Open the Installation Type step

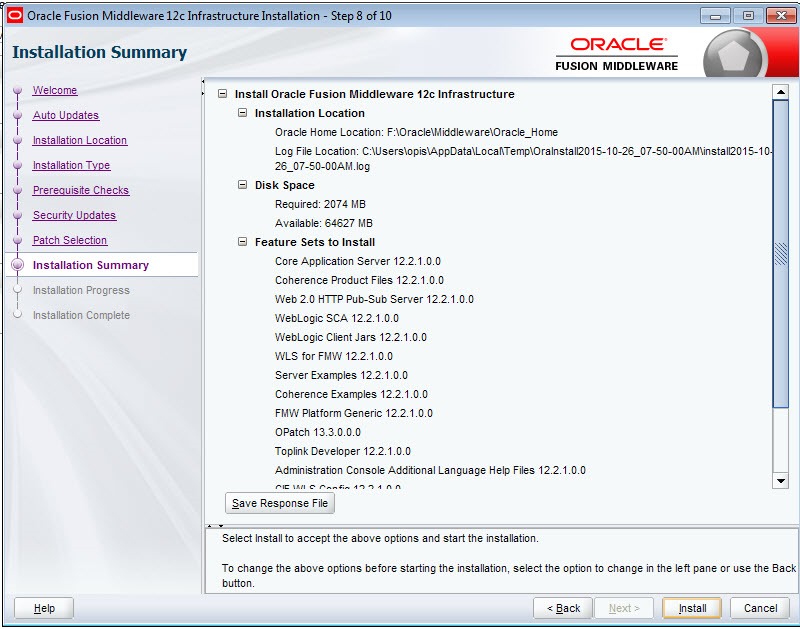click(71, 165)
